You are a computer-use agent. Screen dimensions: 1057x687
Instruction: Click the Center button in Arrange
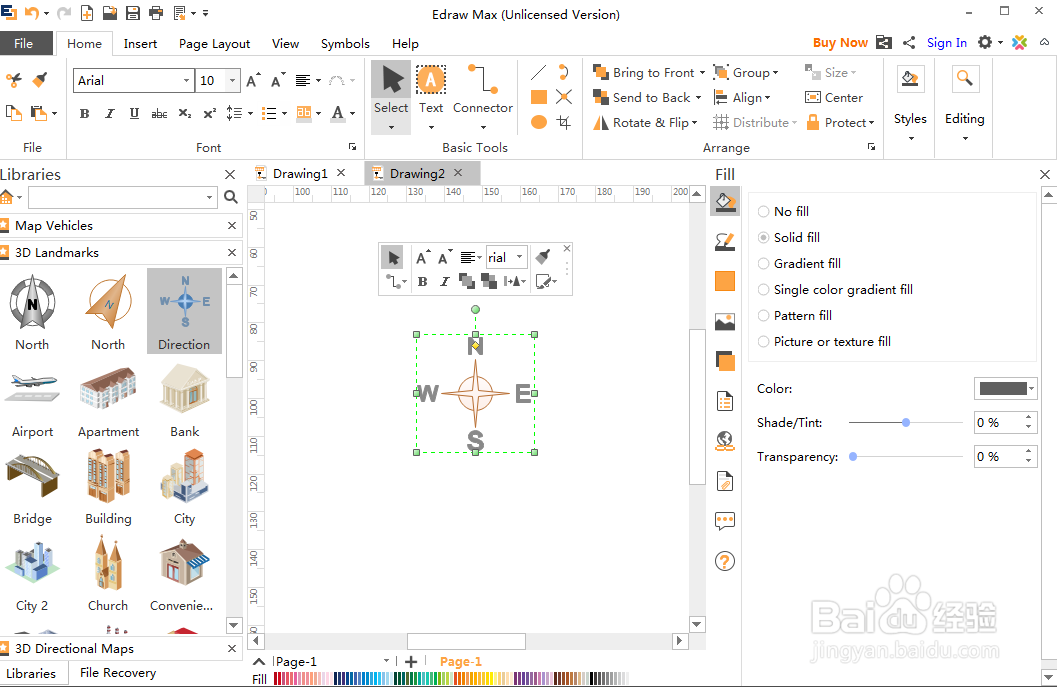tap(834, 98)
